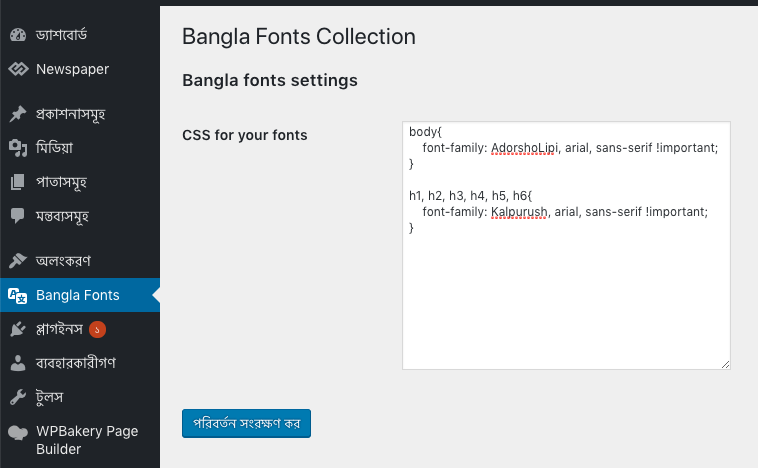This screenshot has width=758, height=468.
Task: Select the Bangla Fonts menu item
Action: coord(80,295)
